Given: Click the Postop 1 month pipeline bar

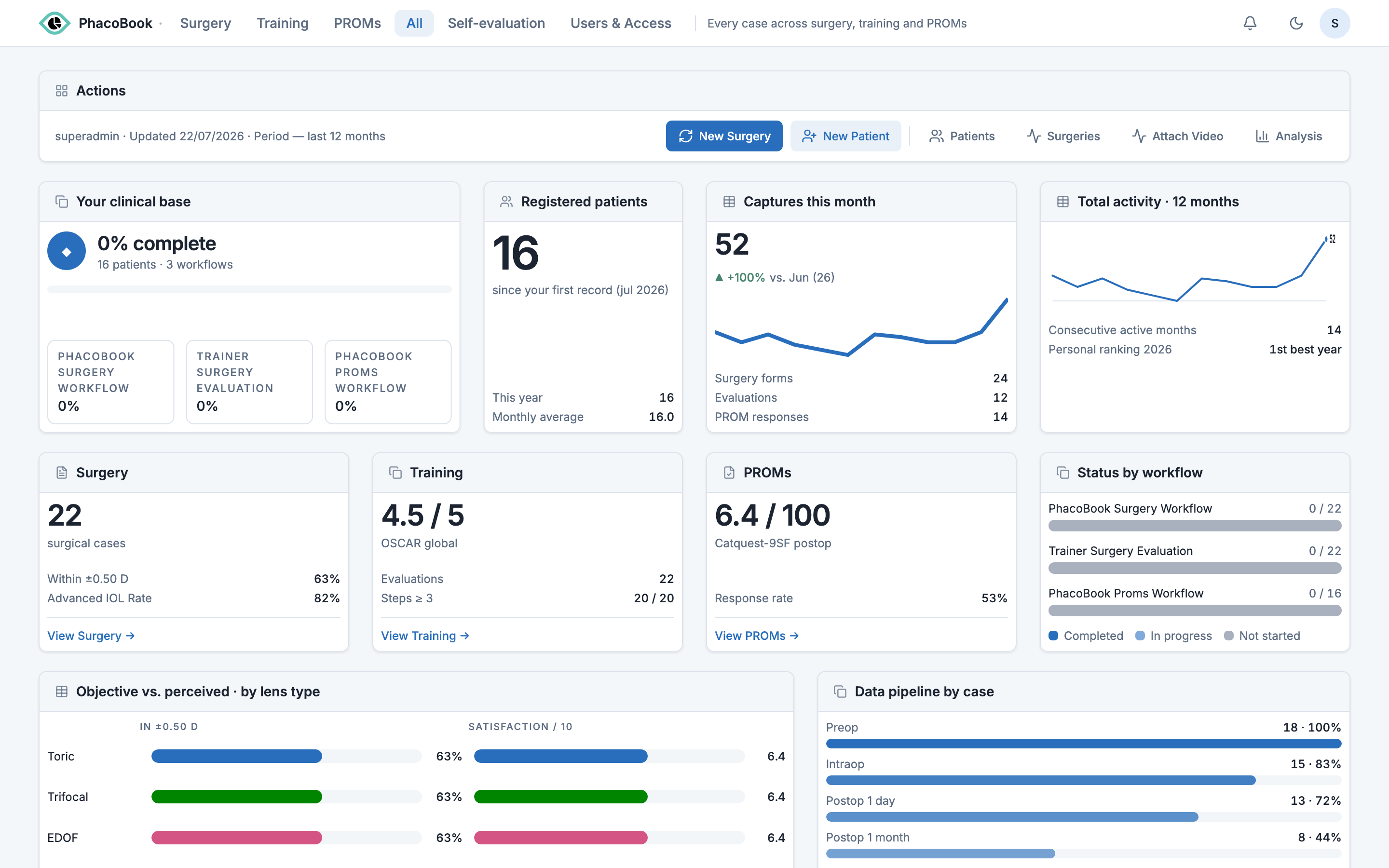Looking at the screenshot, I should [x=1083, y=854].
